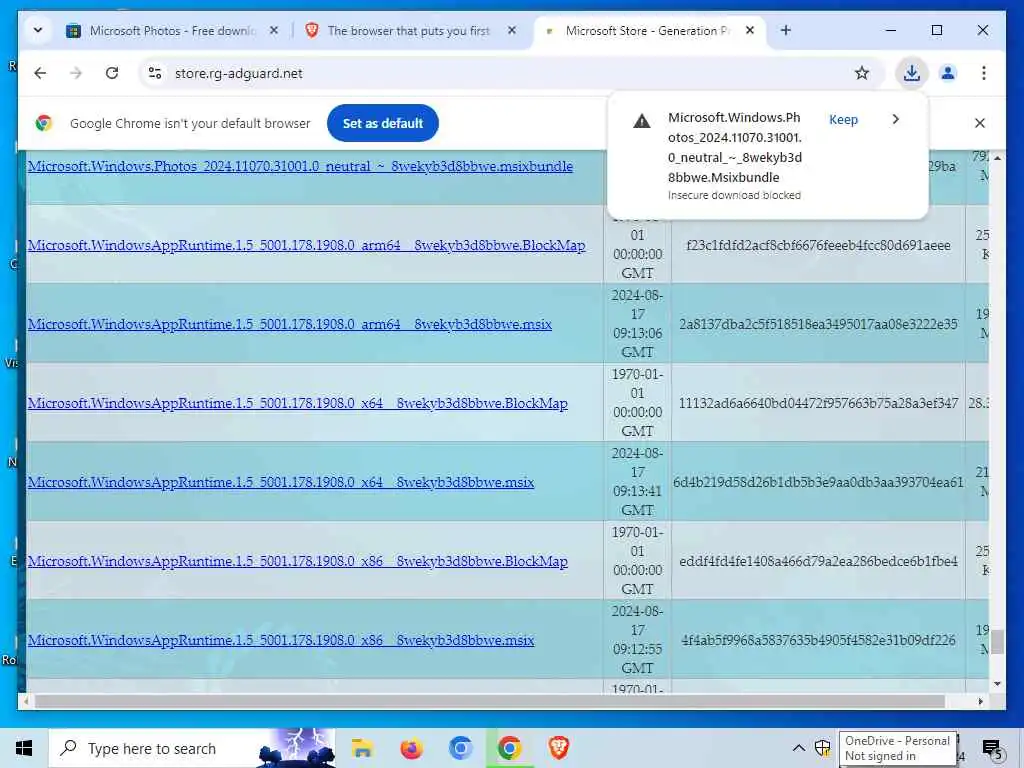Open the WindowsAppRuntime x86 BlockMap link

298,561
